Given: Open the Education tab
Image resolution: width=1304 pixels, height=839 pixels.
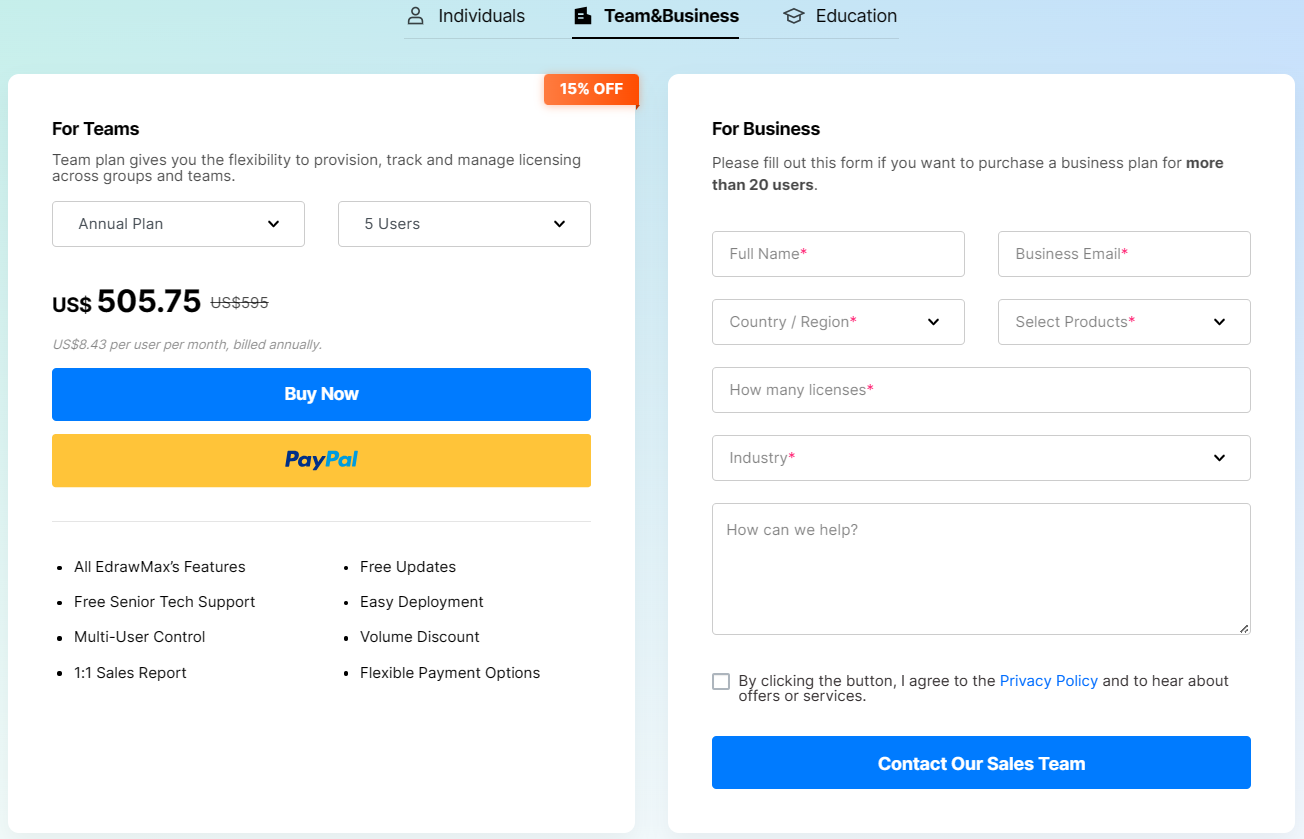Looking at the screenshot, I should 840,16.
